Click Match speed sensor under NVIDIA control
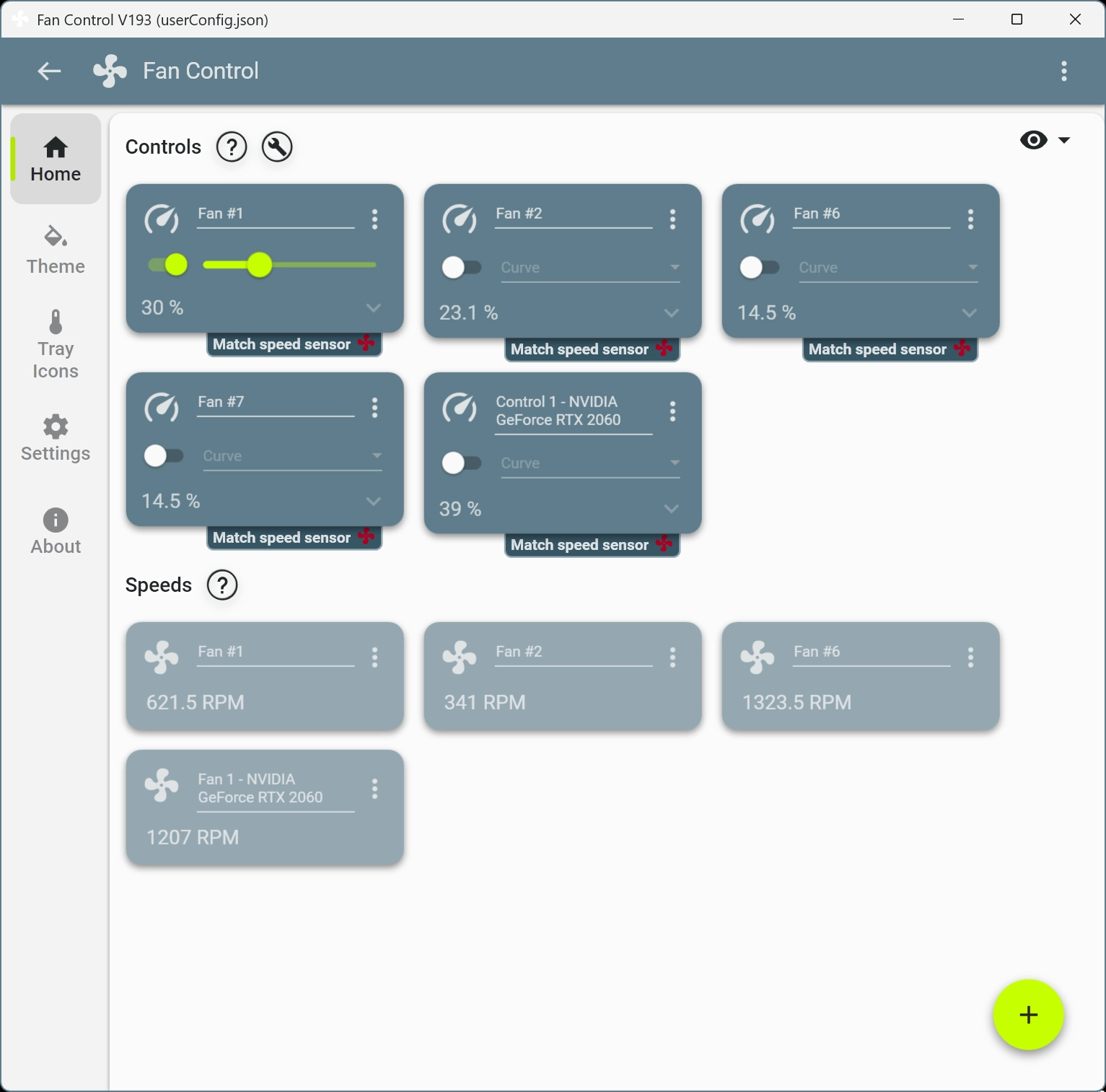 592,545
